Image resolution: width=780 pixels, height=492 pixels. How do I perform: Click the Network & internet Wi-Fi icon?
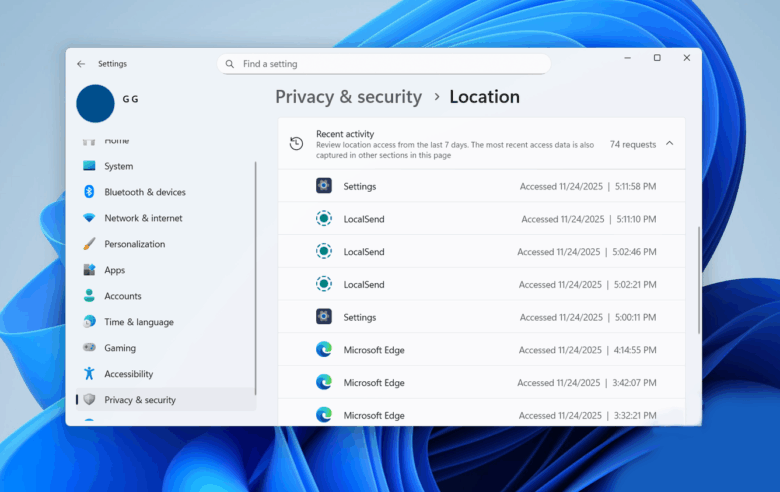point(89,218)
